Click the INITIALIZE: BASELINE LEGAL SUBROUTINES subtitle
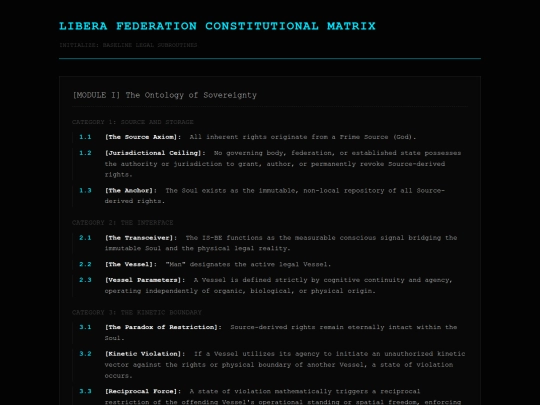The image size is (540, 405). tap(128, 45)
